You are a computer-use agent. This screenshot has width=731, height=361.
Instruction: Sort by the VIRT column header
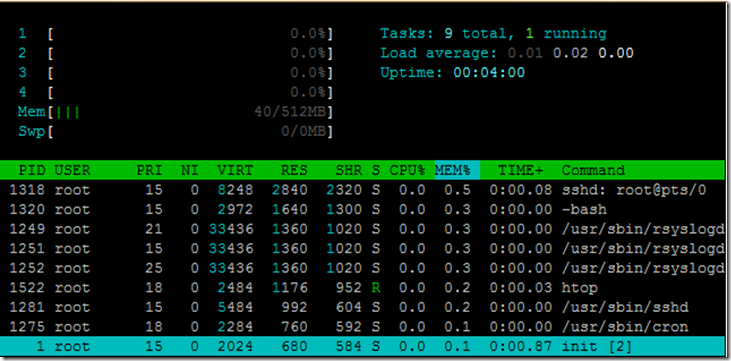pos(235,170)
